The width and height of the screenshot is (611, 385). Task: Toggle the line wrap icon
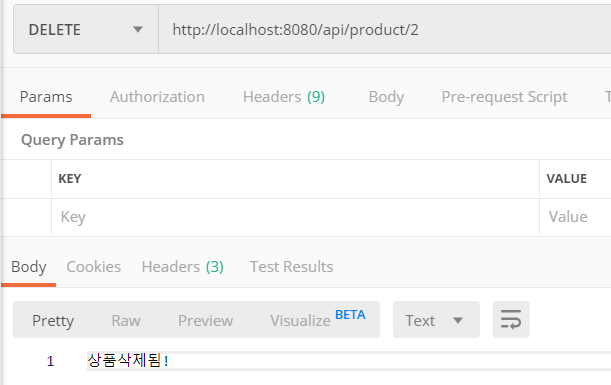tap(511, 320)
